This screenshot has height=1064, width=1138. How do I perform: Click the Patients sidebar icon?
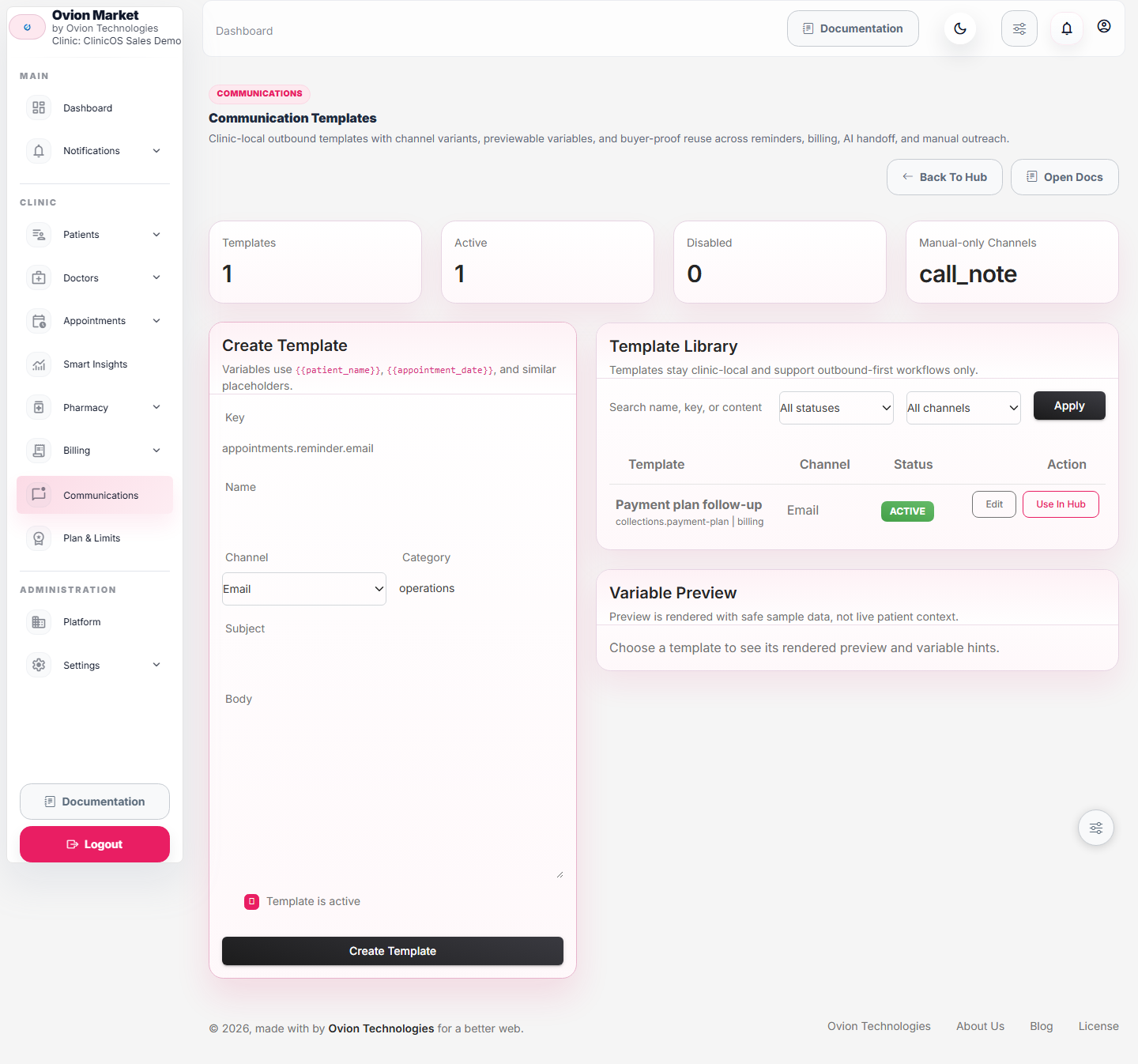(39, 235)
